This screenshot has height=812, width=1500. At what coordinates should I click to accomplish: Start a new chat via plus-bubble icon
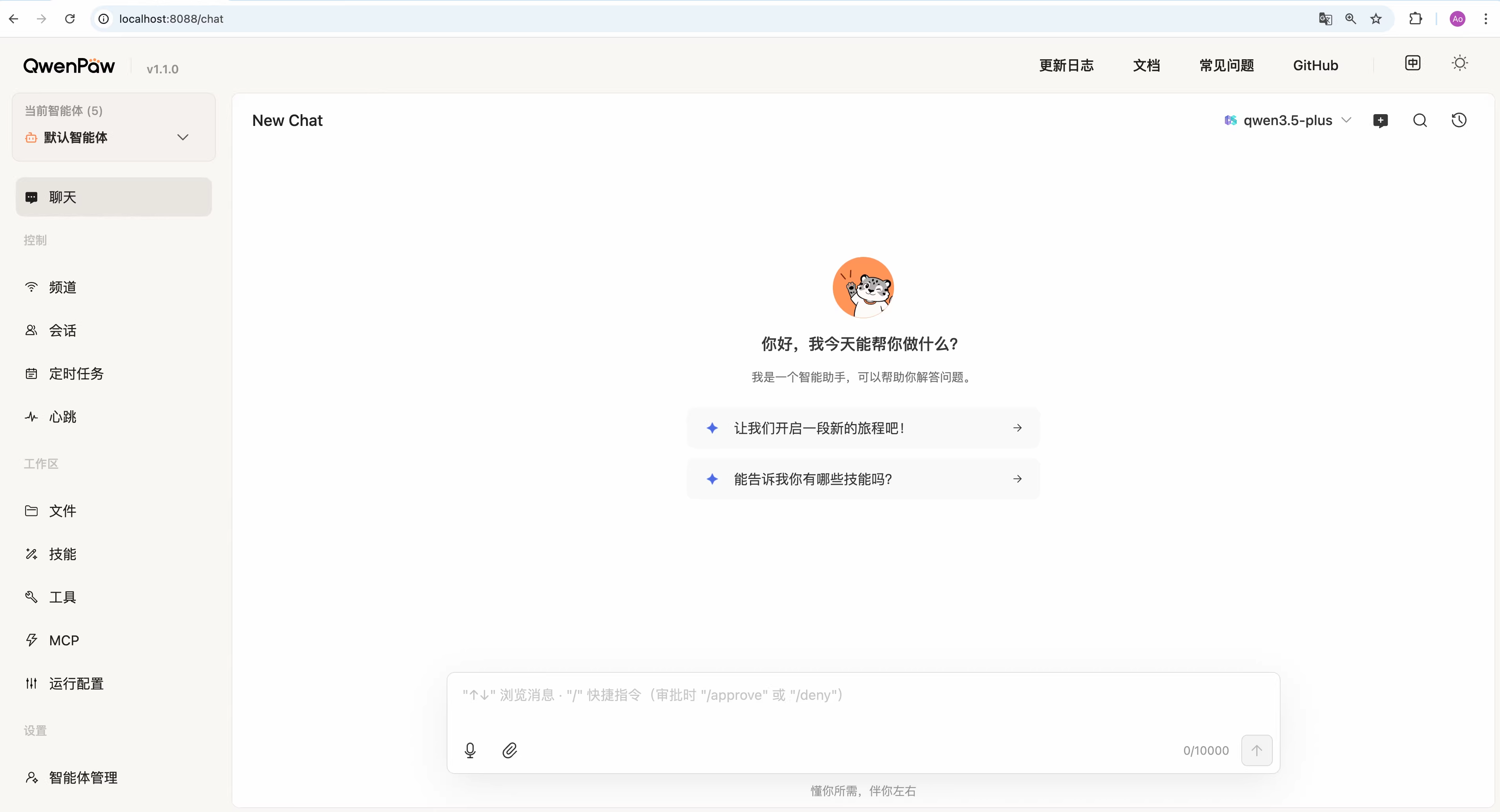click(1380, 120)
